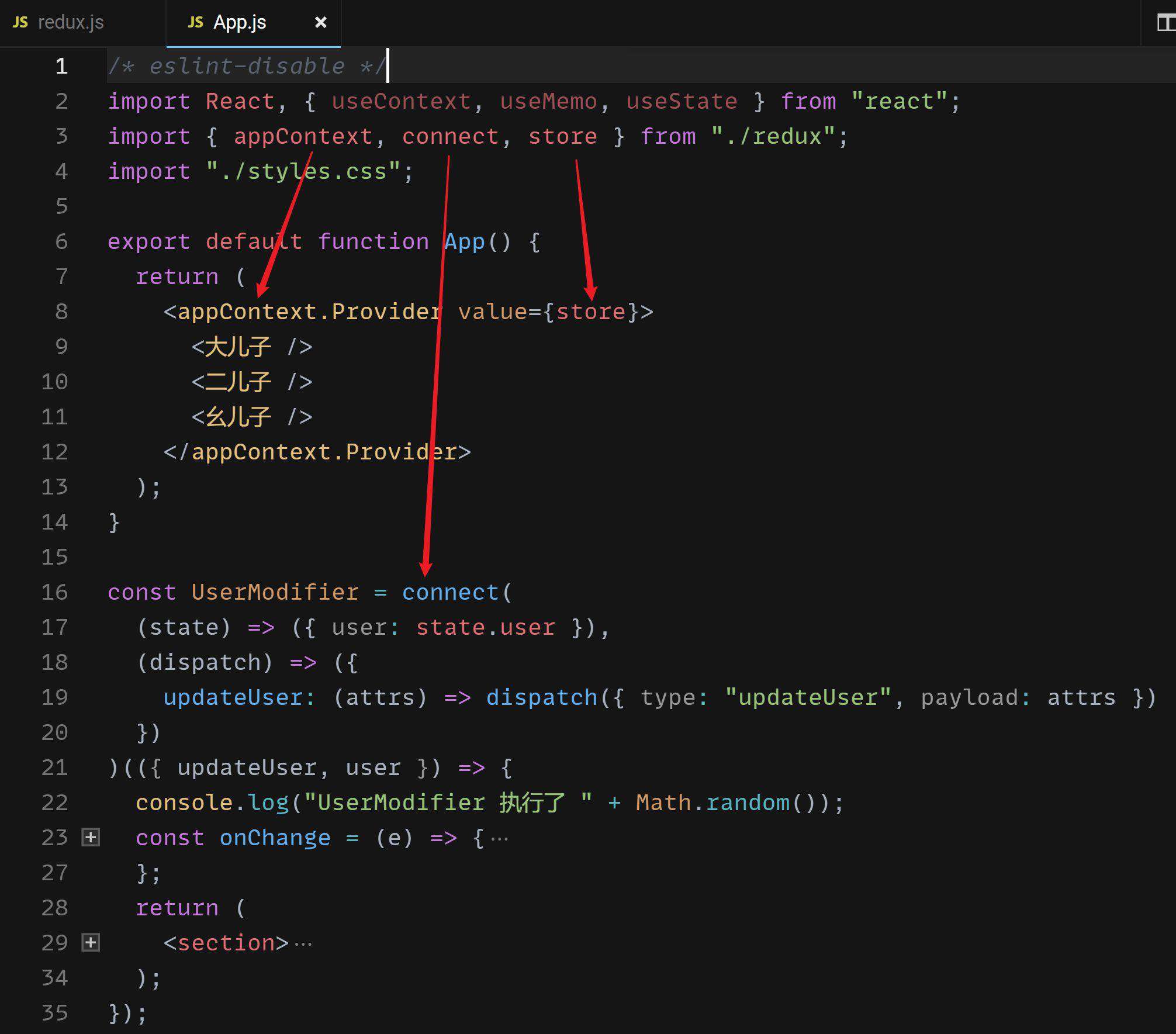Click the return keyword on line 7
Viewport: 1176px width, 1034px height.
click(177, 276)
